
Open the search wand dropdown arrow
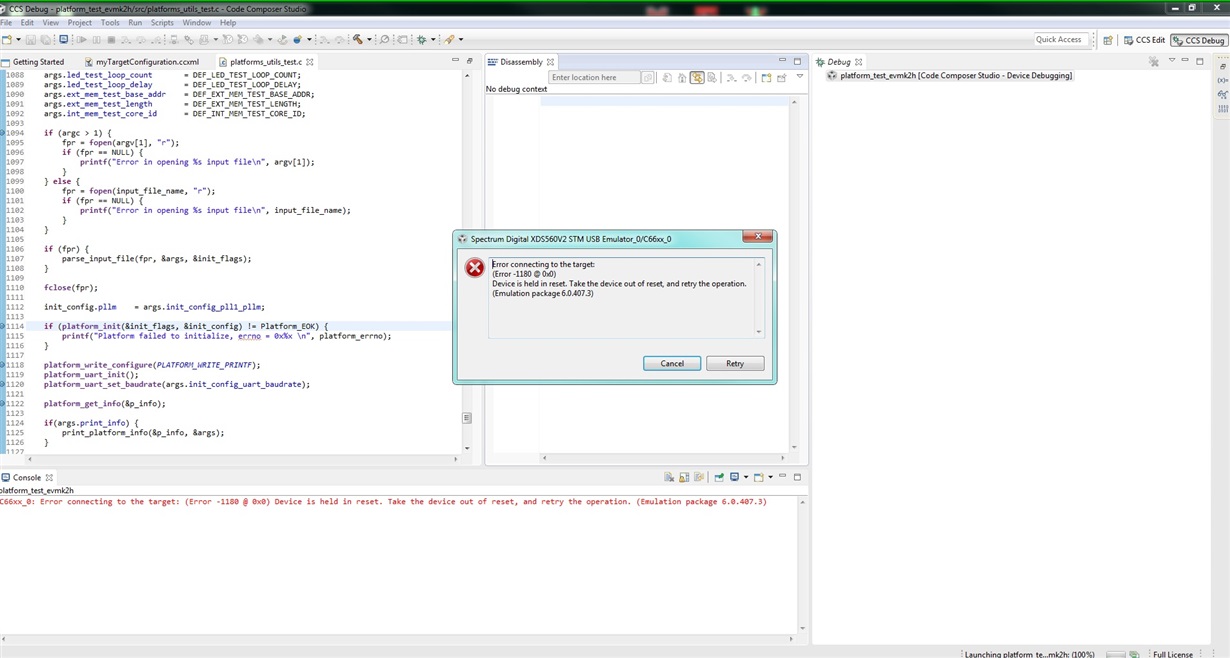click(461, 40)
